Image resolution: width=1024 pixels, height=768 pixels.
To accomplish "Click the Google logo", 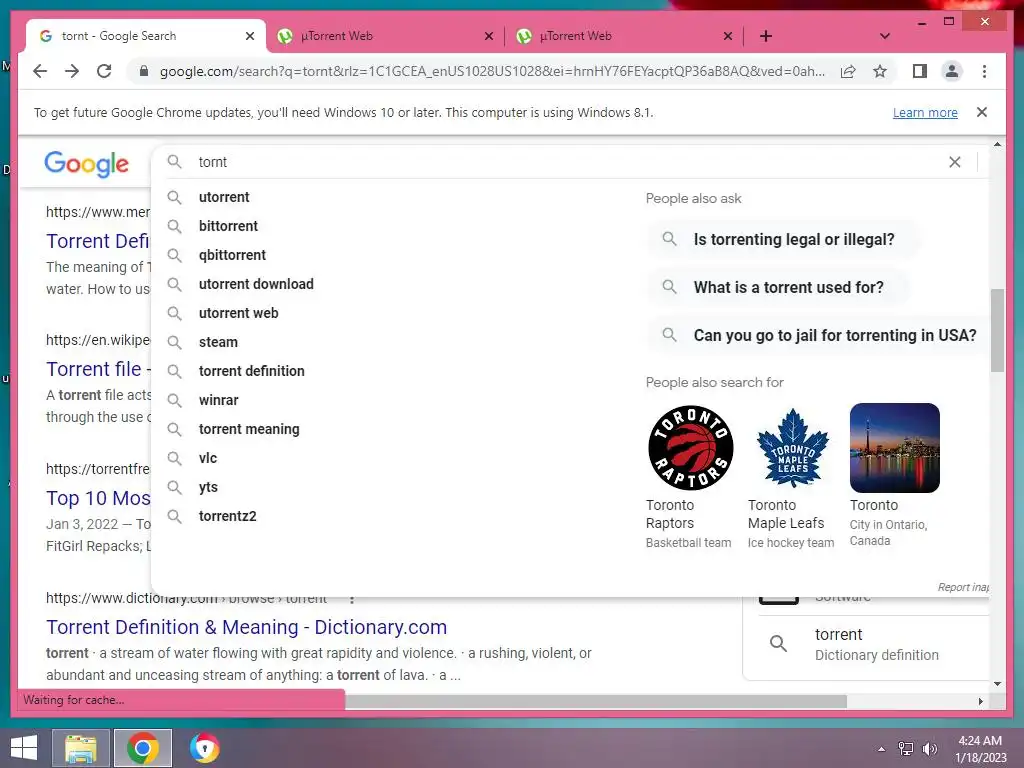I will [x=86, y=163].
